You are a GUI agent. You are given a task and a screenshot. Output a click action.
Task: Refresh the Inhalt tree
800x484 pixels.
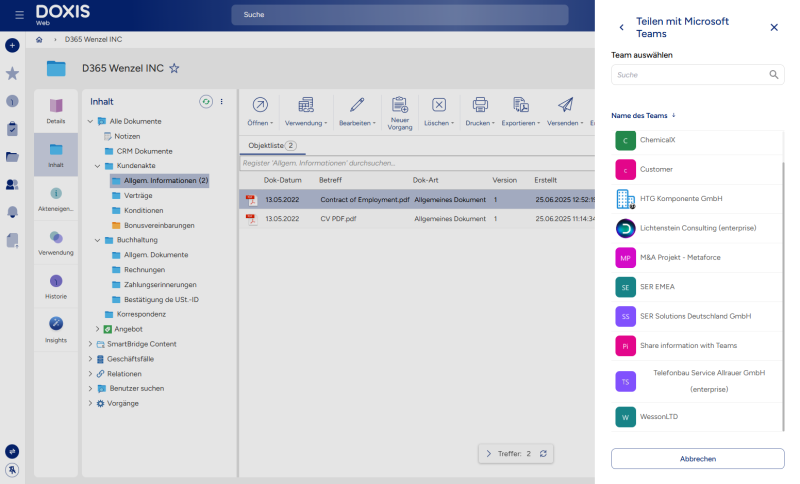[x=206, y=101]
